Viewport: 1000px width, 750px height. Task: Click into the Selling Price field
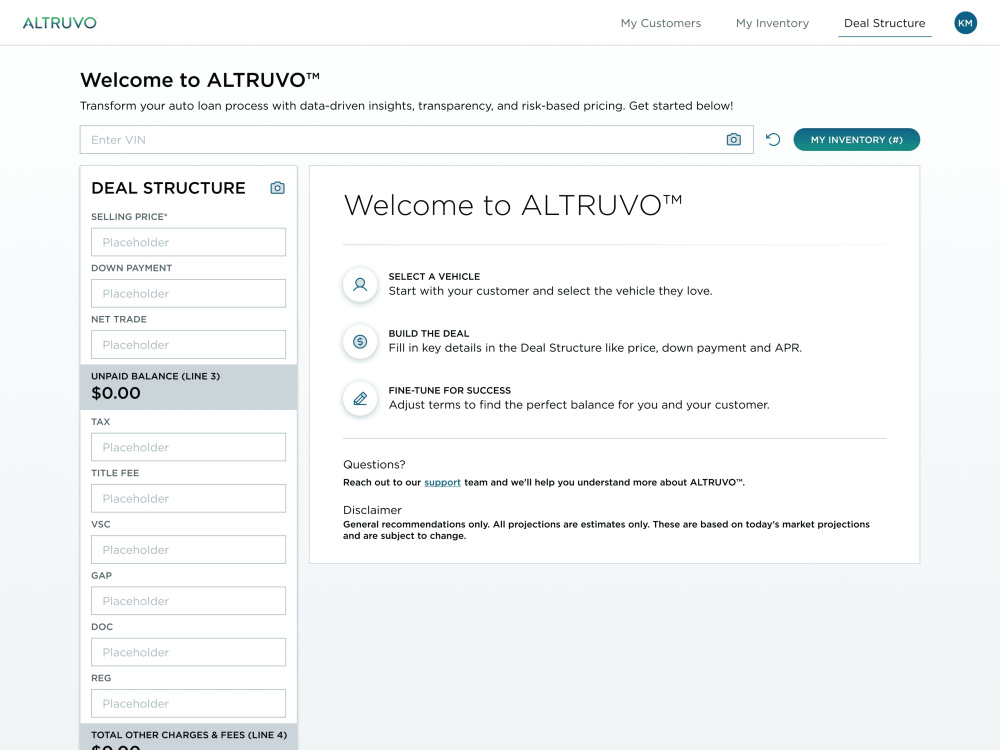(188, 242)
